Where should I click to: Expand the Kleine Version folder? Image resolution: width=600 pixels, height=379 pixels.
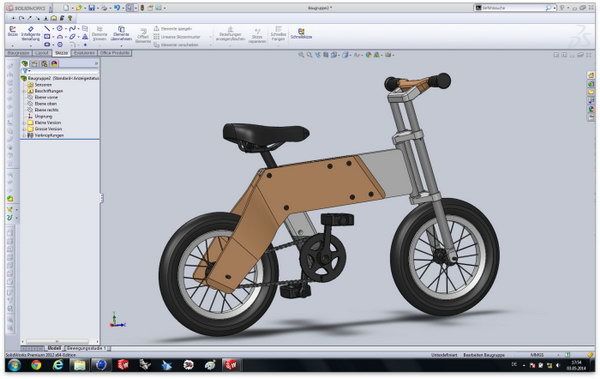(24, 123)
